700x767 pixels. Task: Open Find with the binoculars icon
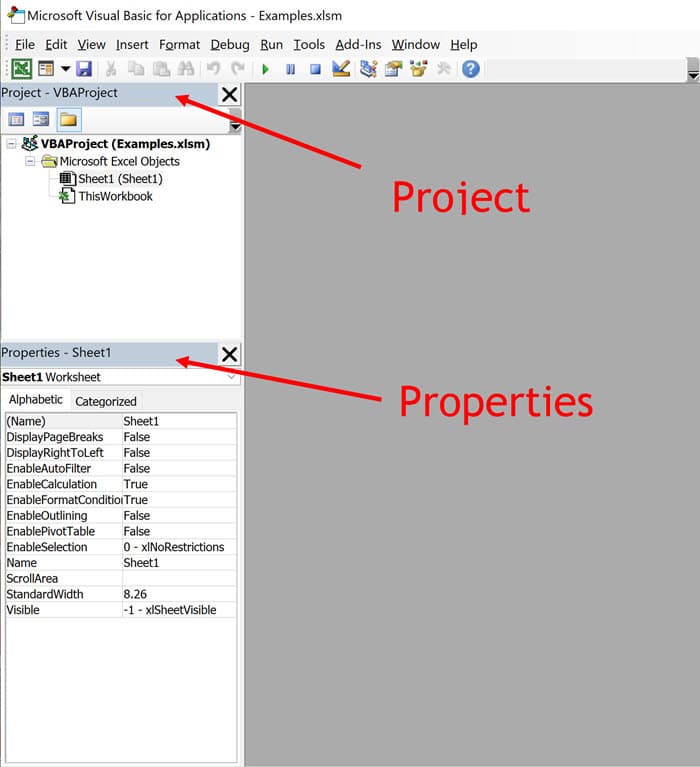click(185, 69)
